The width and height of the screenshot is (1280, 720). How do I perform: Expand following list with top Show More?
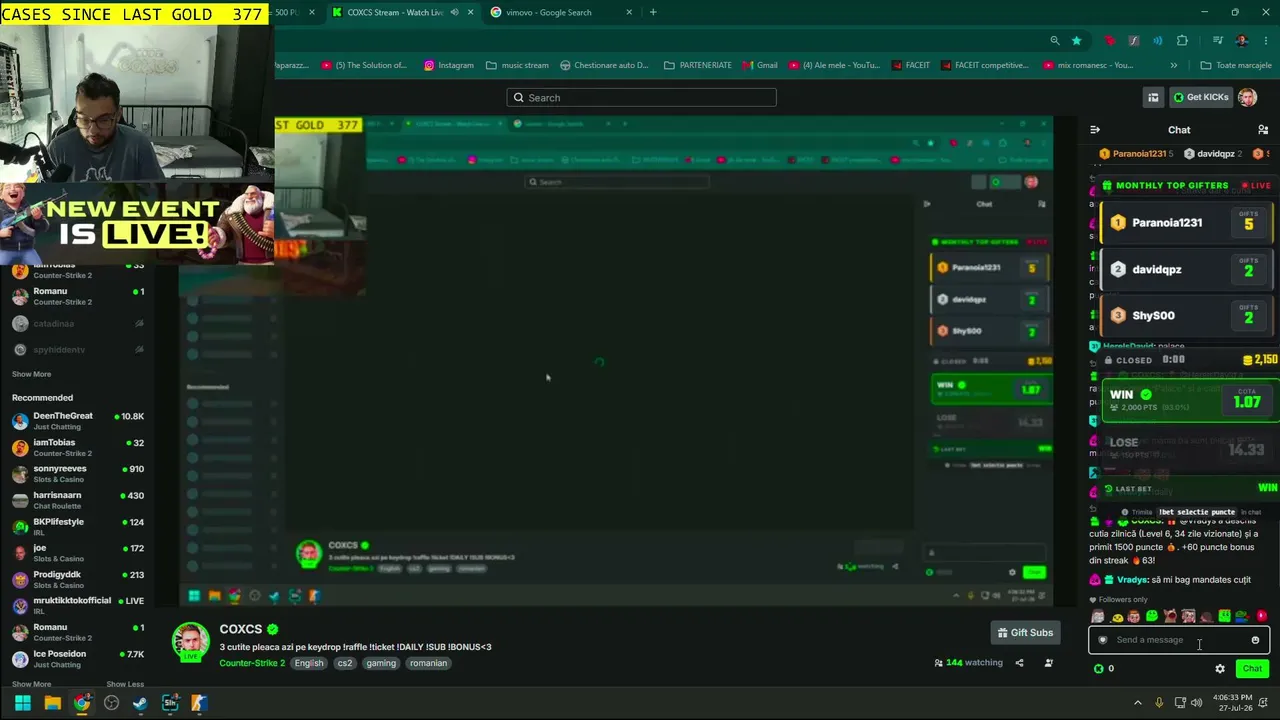[x=31, y=374]
